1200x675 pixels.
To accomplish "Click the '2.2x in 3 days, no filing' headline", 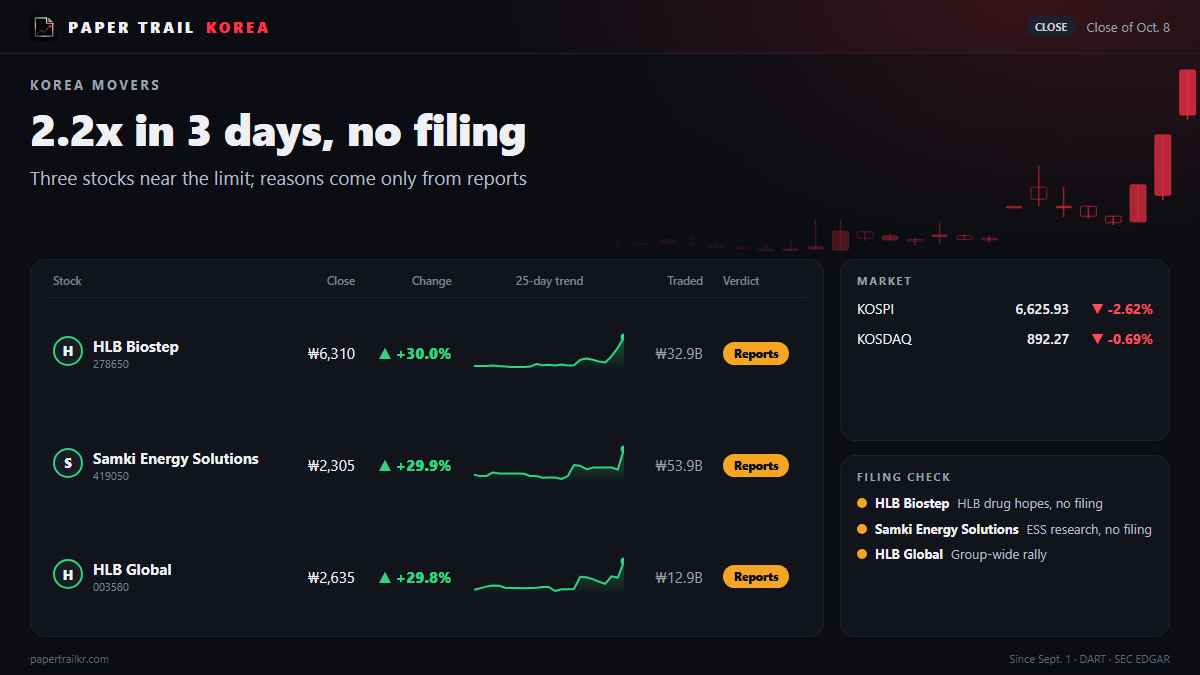I will tap(278, 131).
